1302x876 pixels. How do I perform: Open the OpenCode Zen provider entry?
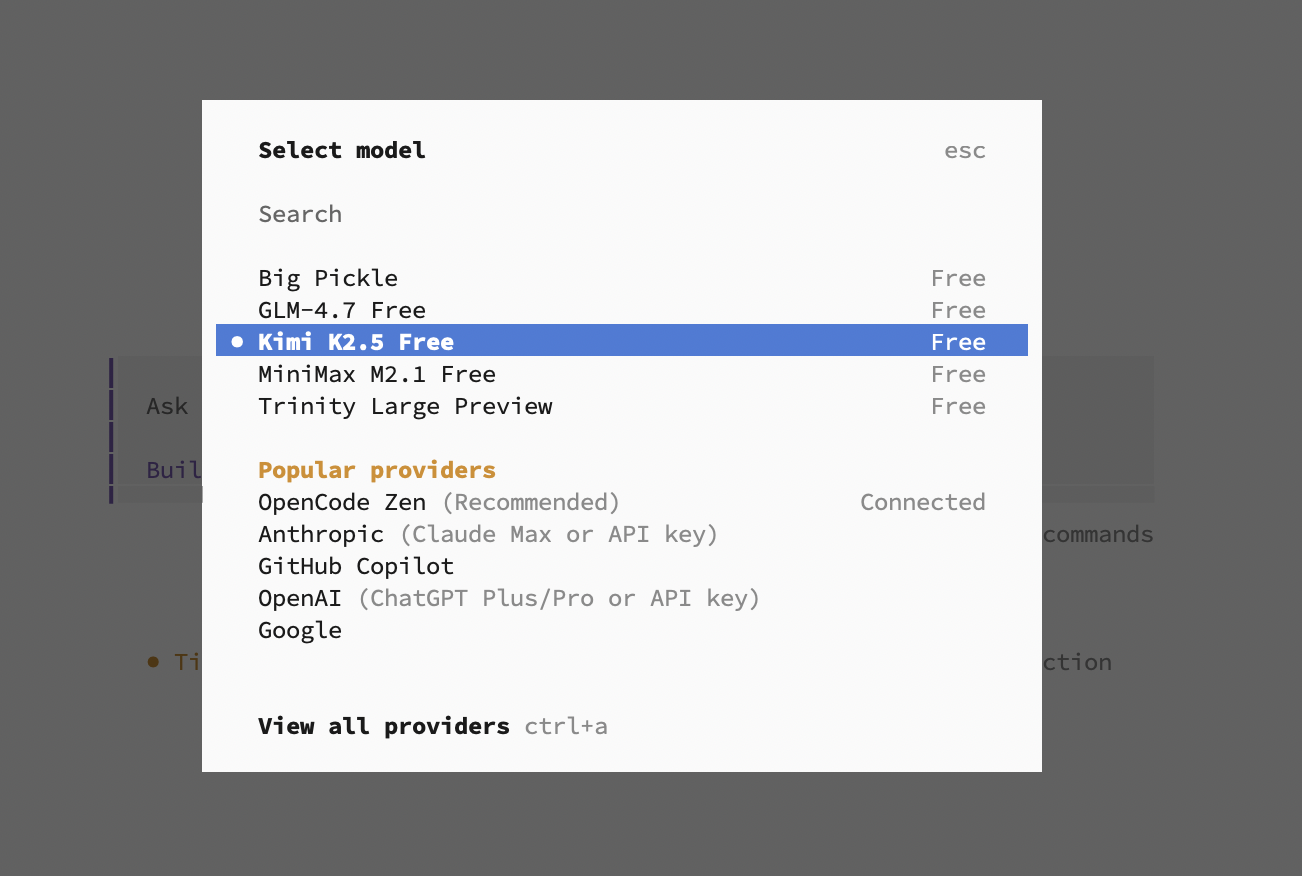pos(341,502)
